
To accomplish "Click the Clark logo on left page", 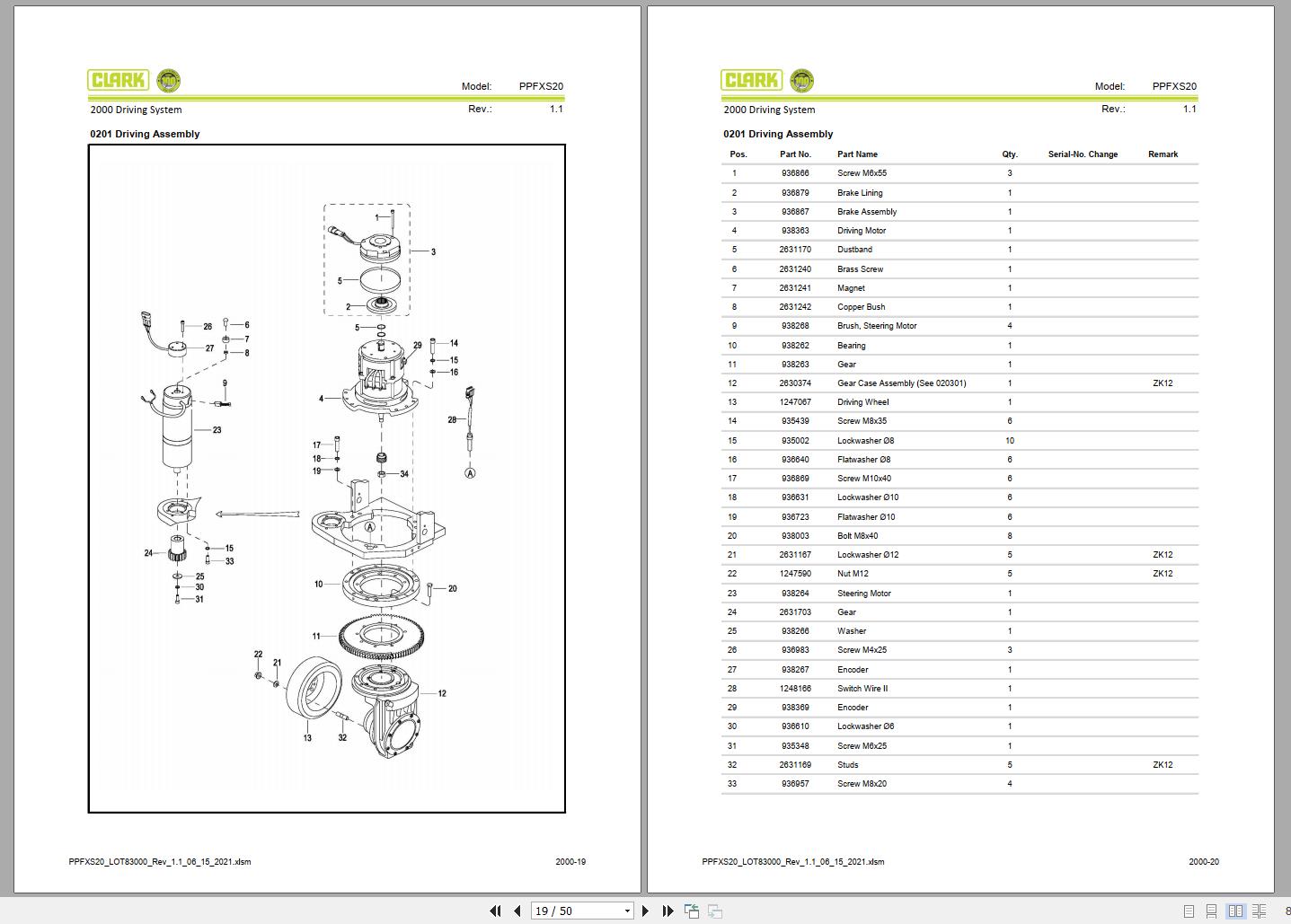I will pos(119,81).
